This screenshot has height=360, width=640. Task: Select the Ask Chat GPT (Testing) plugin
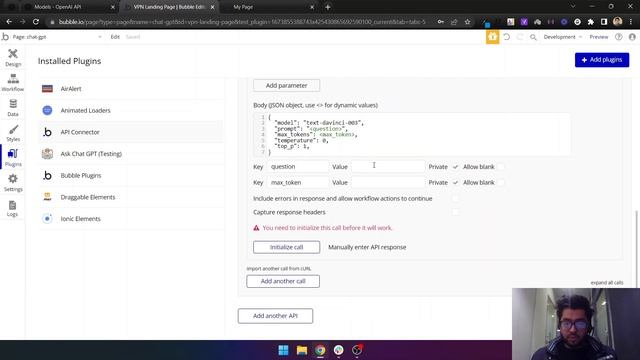(x=131, y=153)
